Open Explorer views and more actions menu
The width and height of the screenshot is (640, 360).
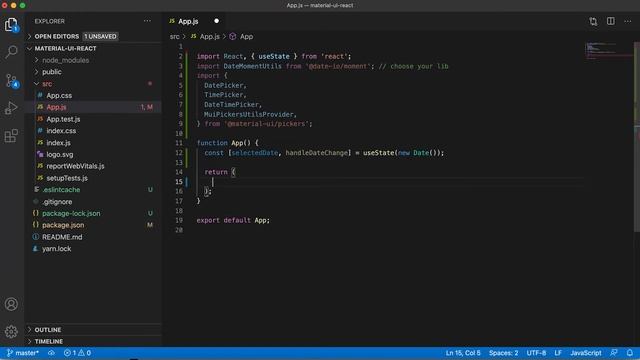[147, 21]
